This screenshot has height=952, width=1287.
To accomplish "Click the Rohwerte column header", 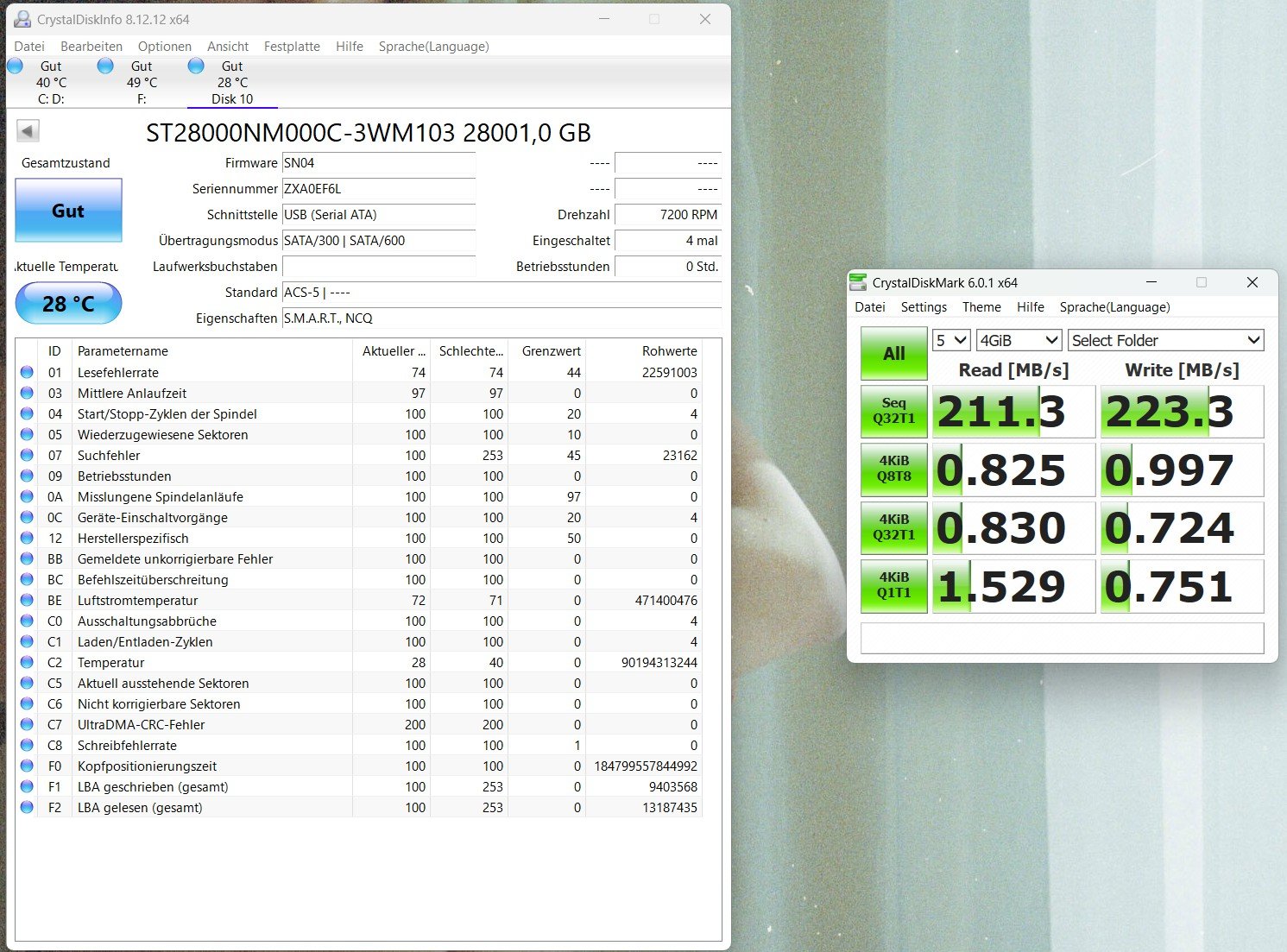I will tap(644, 351).
